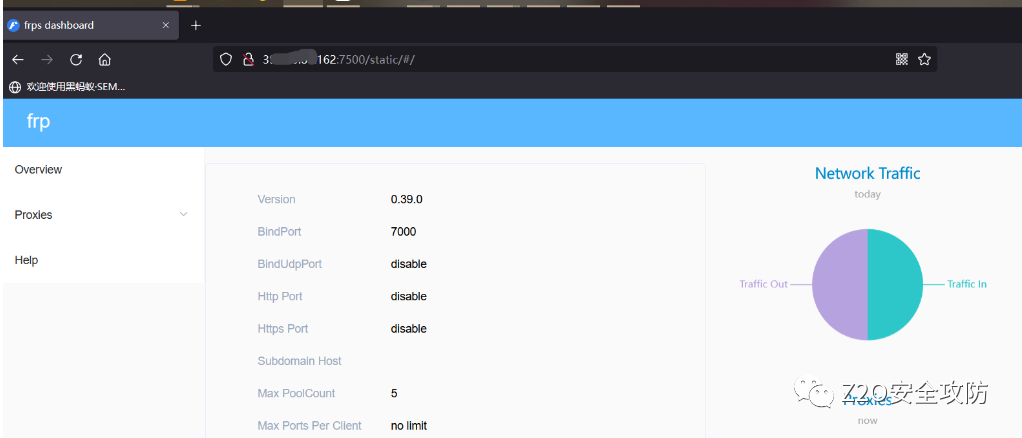This screenshot has height=438, width=1022.
Task: Open the Proxies sidebar menu
Action: [104, 215]
